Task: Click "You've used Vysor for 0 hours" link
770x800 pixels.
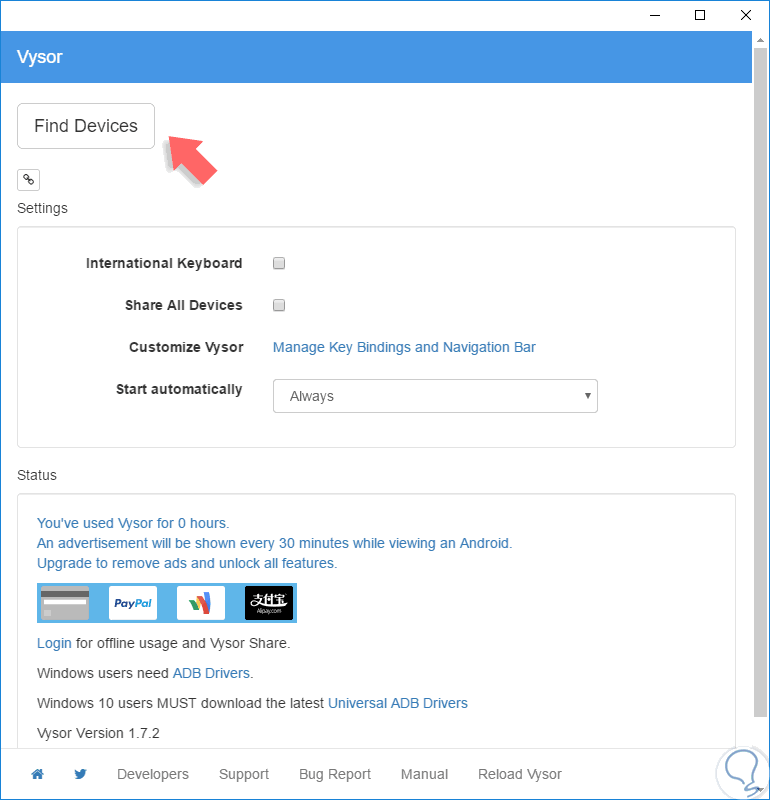Action: pos(133,523)
